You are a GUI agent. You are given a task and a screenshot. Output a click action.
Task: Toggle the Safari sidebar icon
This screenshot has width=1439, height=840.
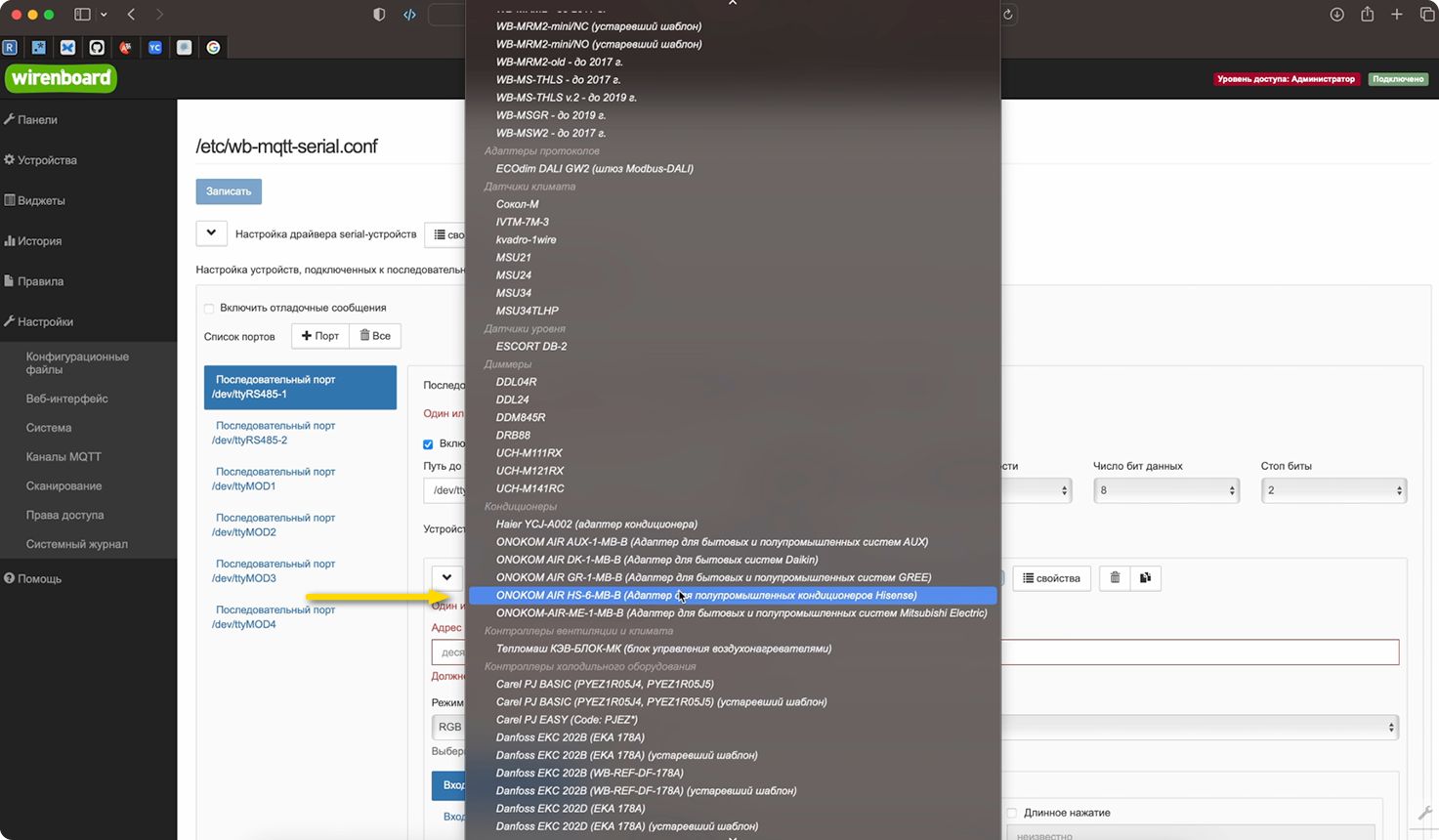click(82, 15)
